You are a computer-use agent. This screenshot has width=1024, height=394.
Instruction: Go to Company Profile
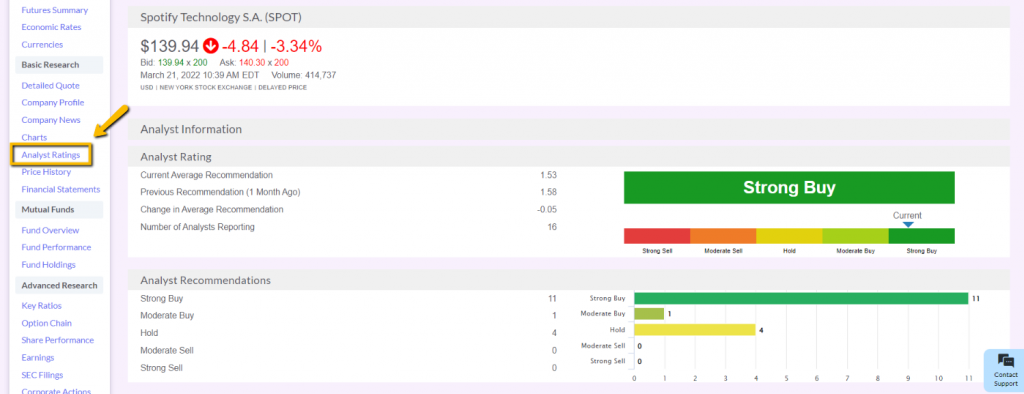[x=53, y=103]
